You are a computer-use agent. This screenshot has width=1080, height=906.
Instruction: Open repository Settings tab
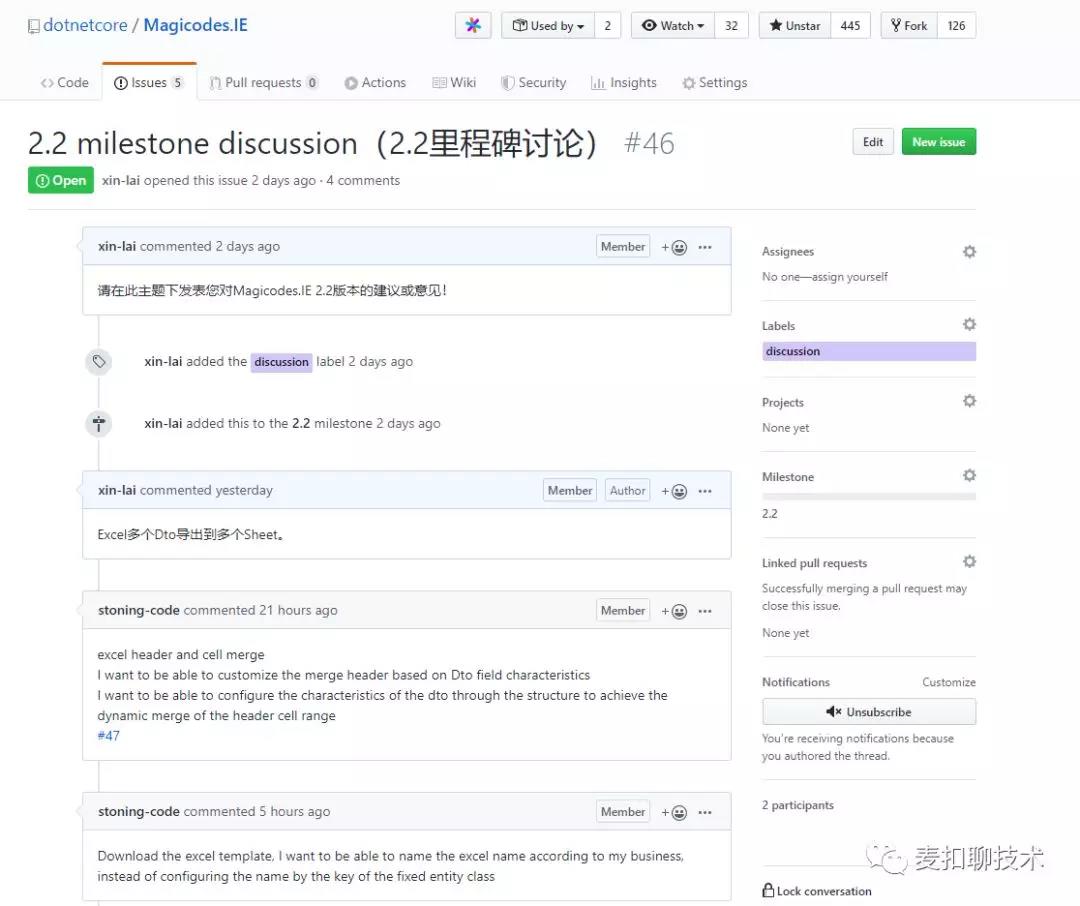[x=715, y=83]
